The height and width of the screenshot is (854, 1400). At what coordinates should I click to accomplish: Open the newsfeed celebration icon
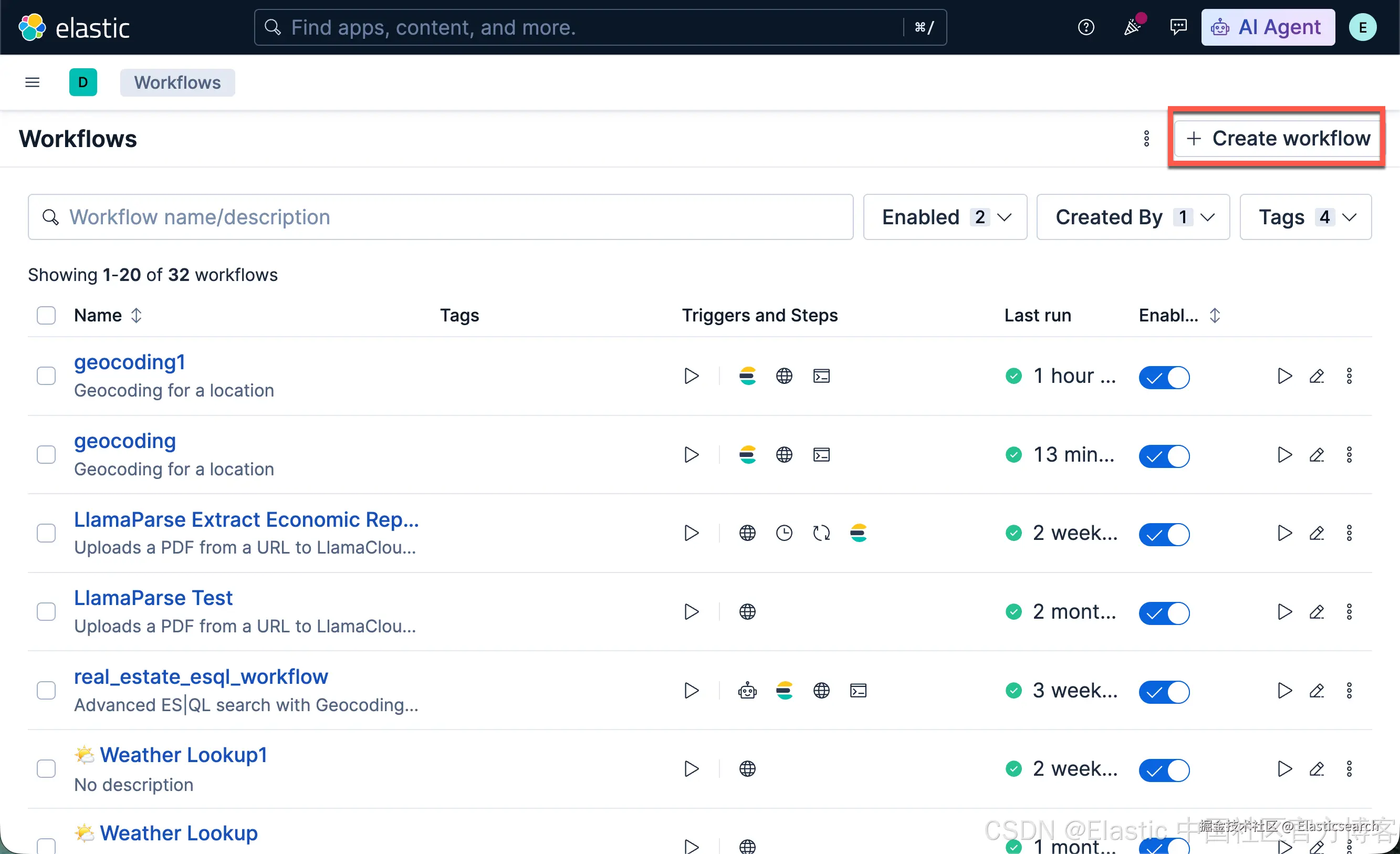click(1133, 26)
